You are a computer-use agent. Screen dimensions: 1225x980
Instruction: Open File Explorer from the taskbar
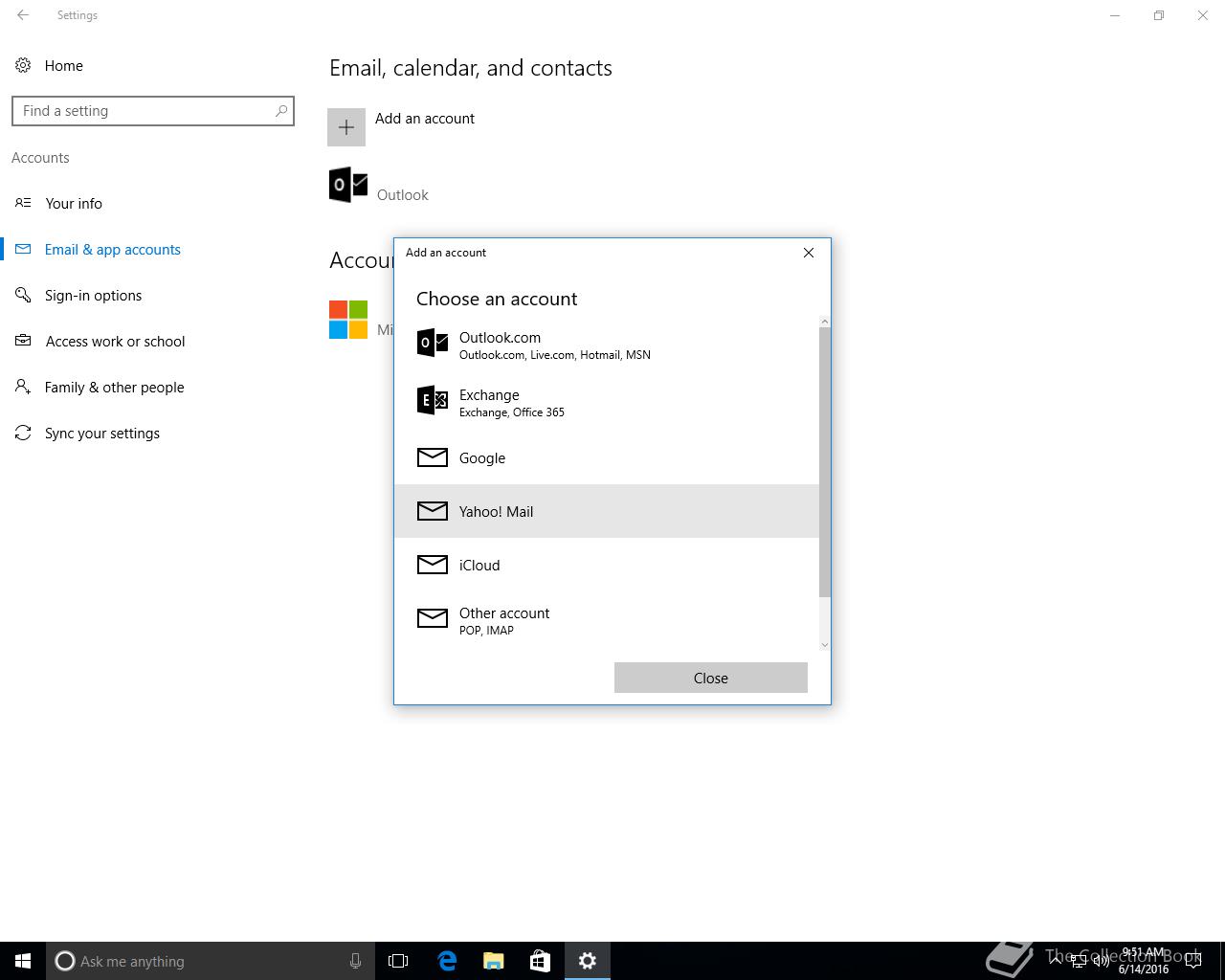tap(494, 961)
